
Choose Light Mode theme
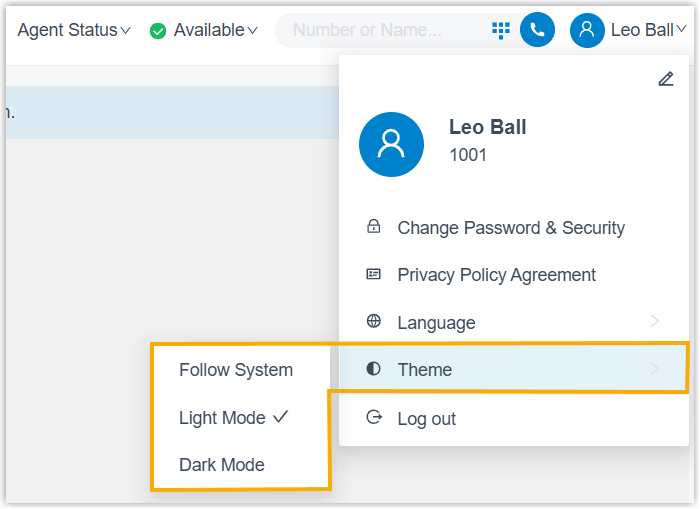(223, 418)
